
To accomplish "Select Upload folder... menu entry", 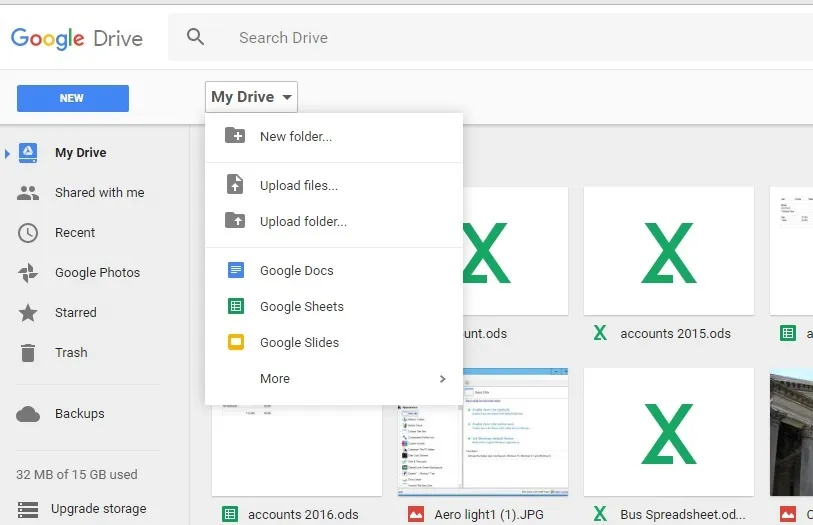I will [334, 221].
